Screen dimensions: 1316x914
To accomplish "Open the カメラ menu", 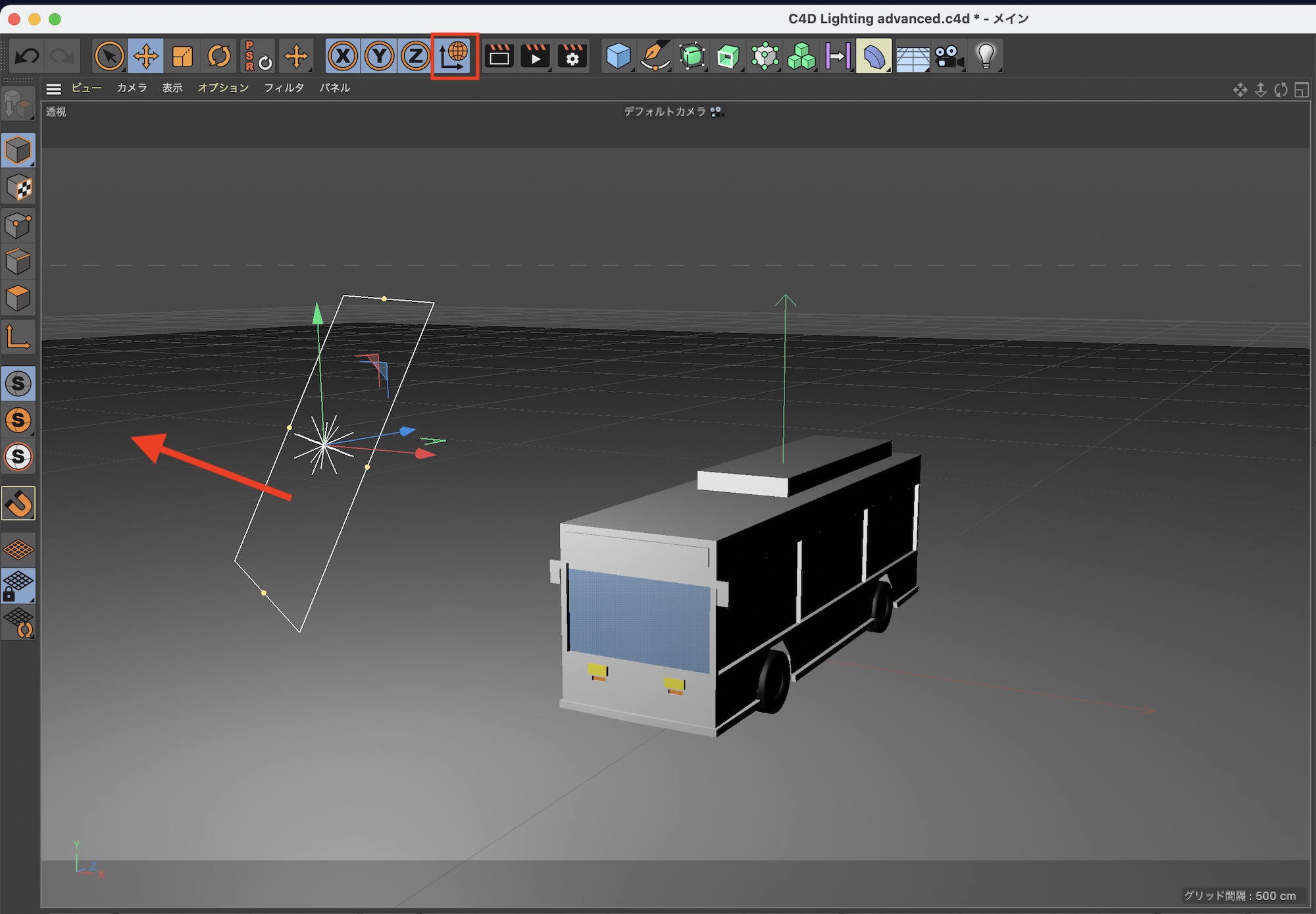I will click(132, 88).
